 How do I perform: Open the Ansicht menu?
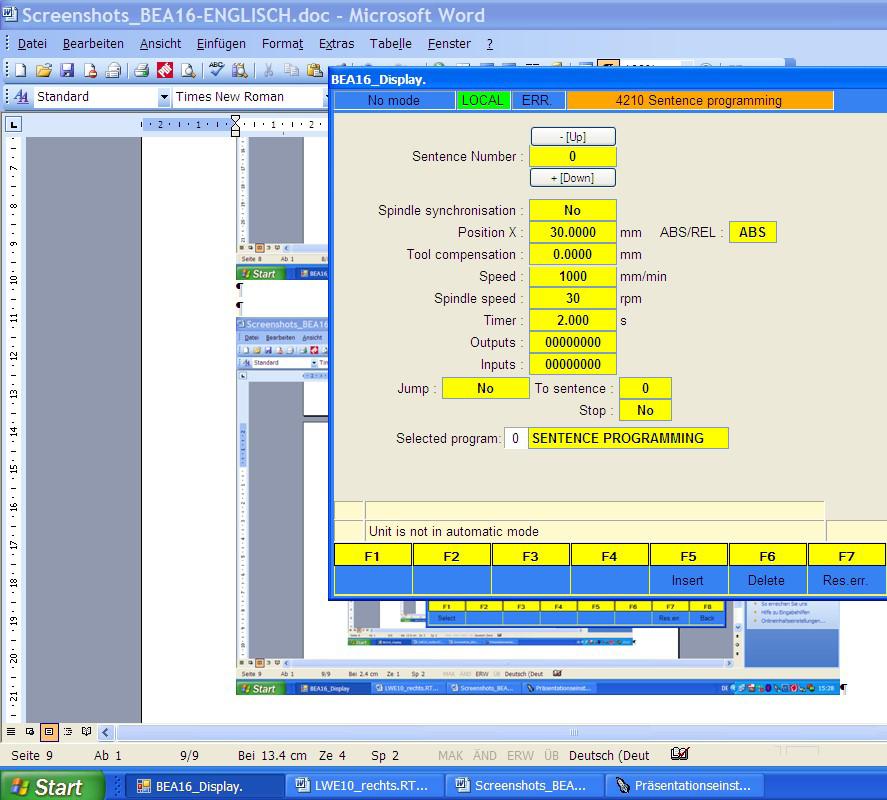160,44
